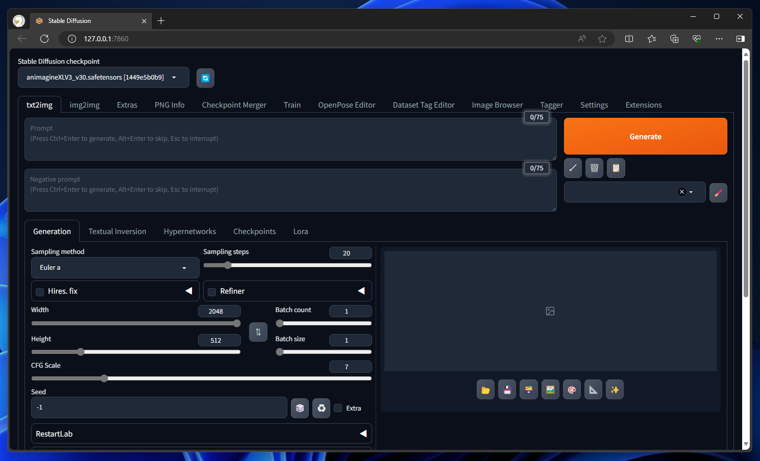Click the Width slider handle

(x=237, y=323)
